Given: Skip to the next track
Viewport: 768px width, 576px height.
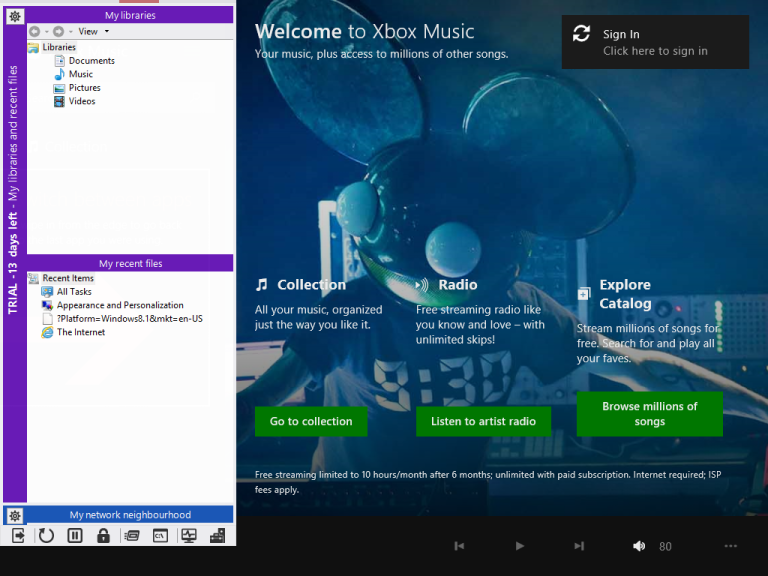Looking at the screenshot, I should coord(579,546).
